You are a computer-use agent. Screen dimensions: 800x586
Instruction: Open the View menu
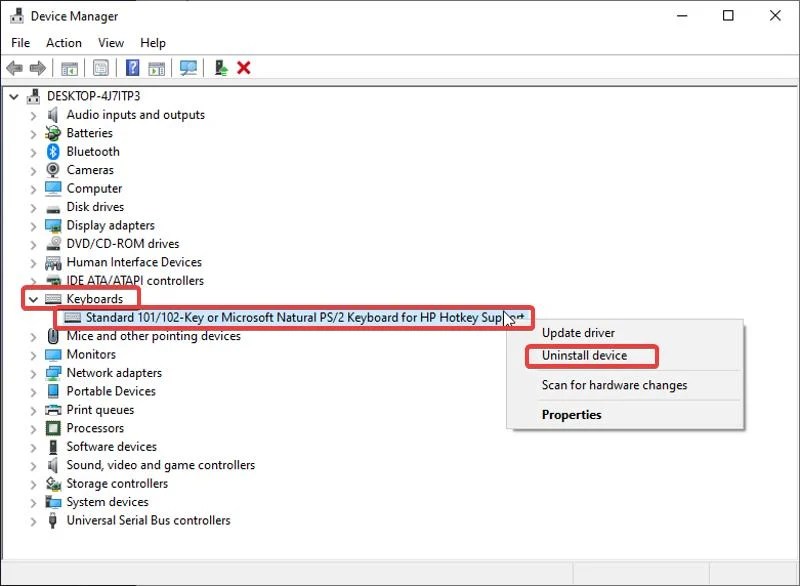click(x=110, y=42)
